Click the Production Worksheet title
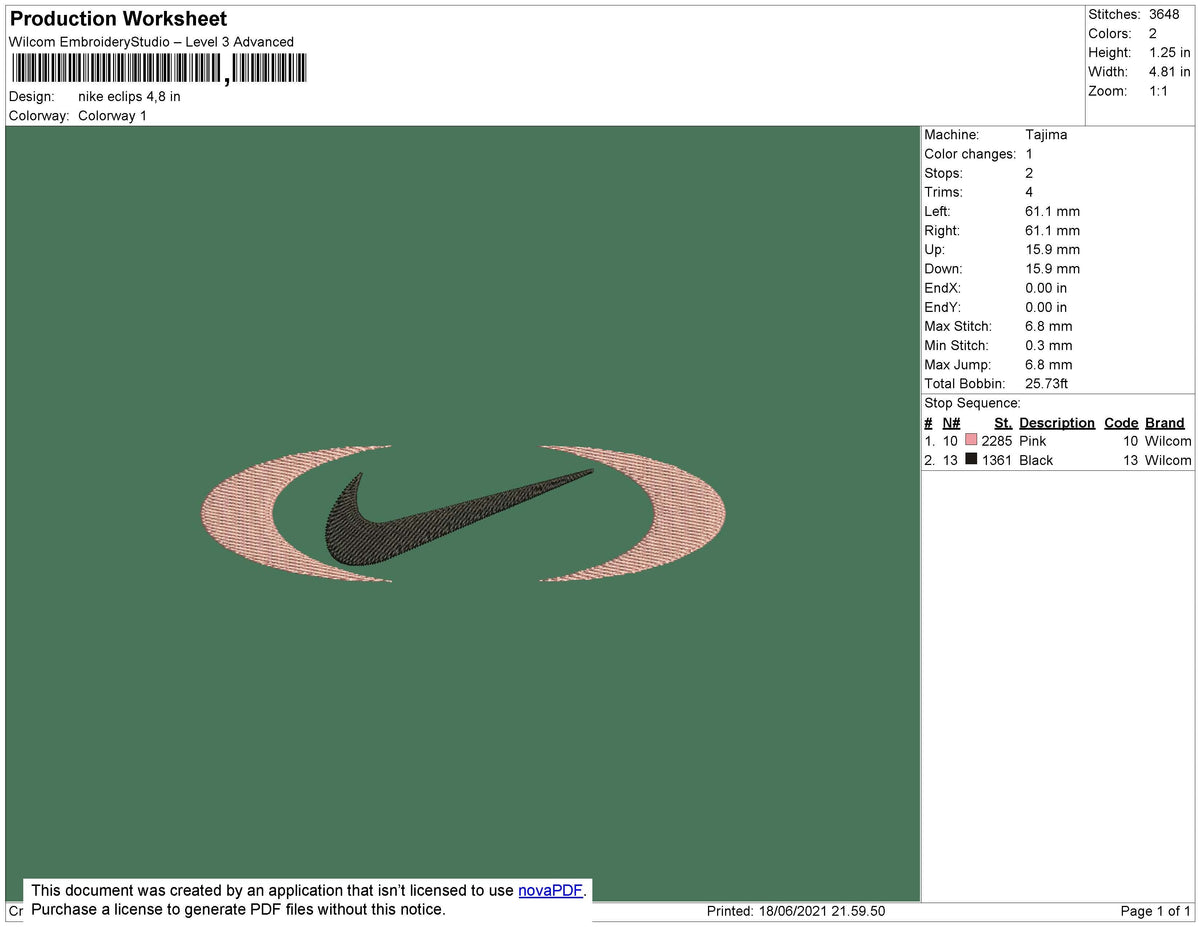The width and height of the screenshot is (1200, 927). [x=117, y=18]
